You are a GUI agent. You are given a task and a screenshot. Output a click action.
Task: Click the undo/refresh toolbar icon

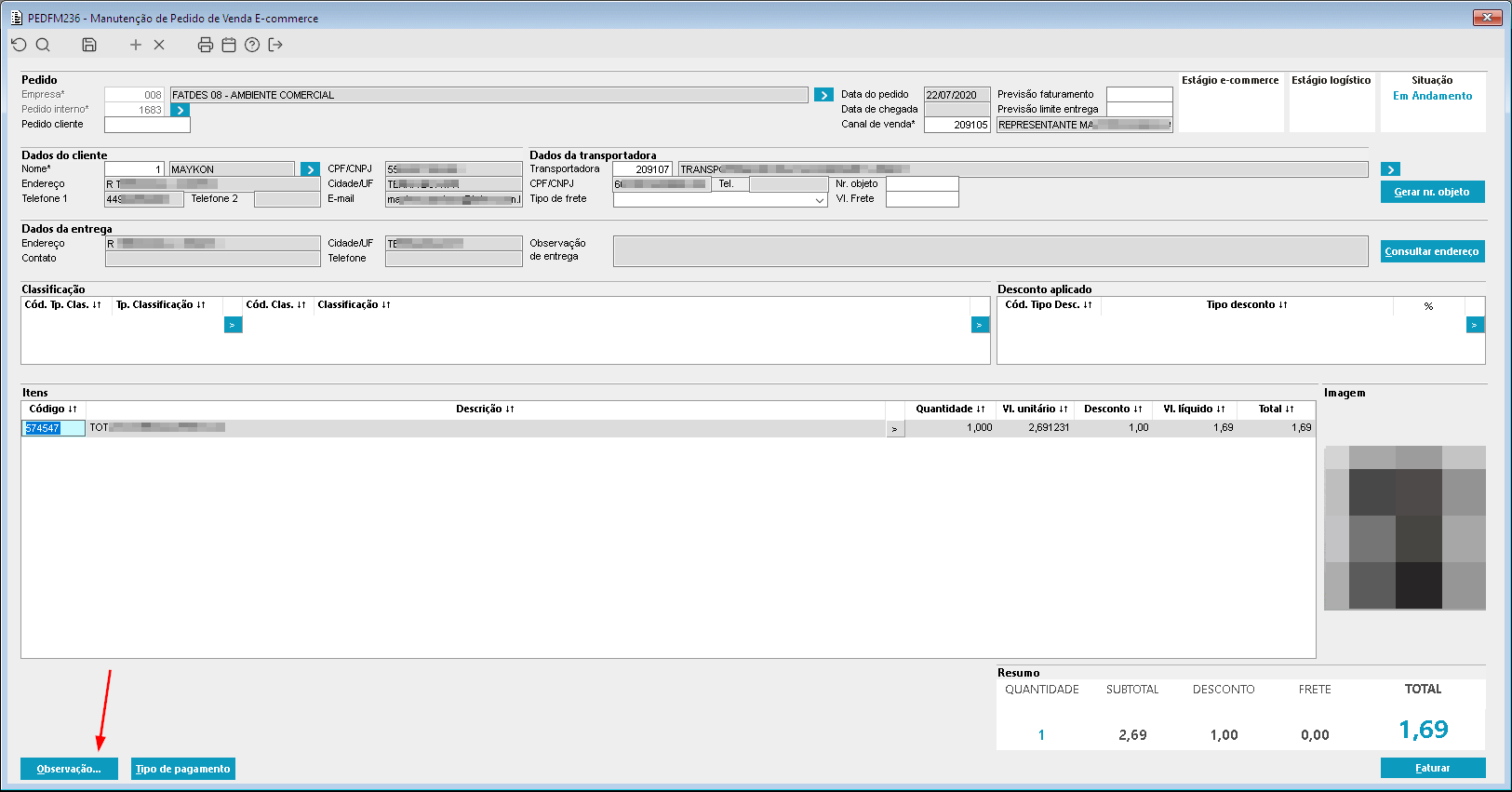(19, 45)
